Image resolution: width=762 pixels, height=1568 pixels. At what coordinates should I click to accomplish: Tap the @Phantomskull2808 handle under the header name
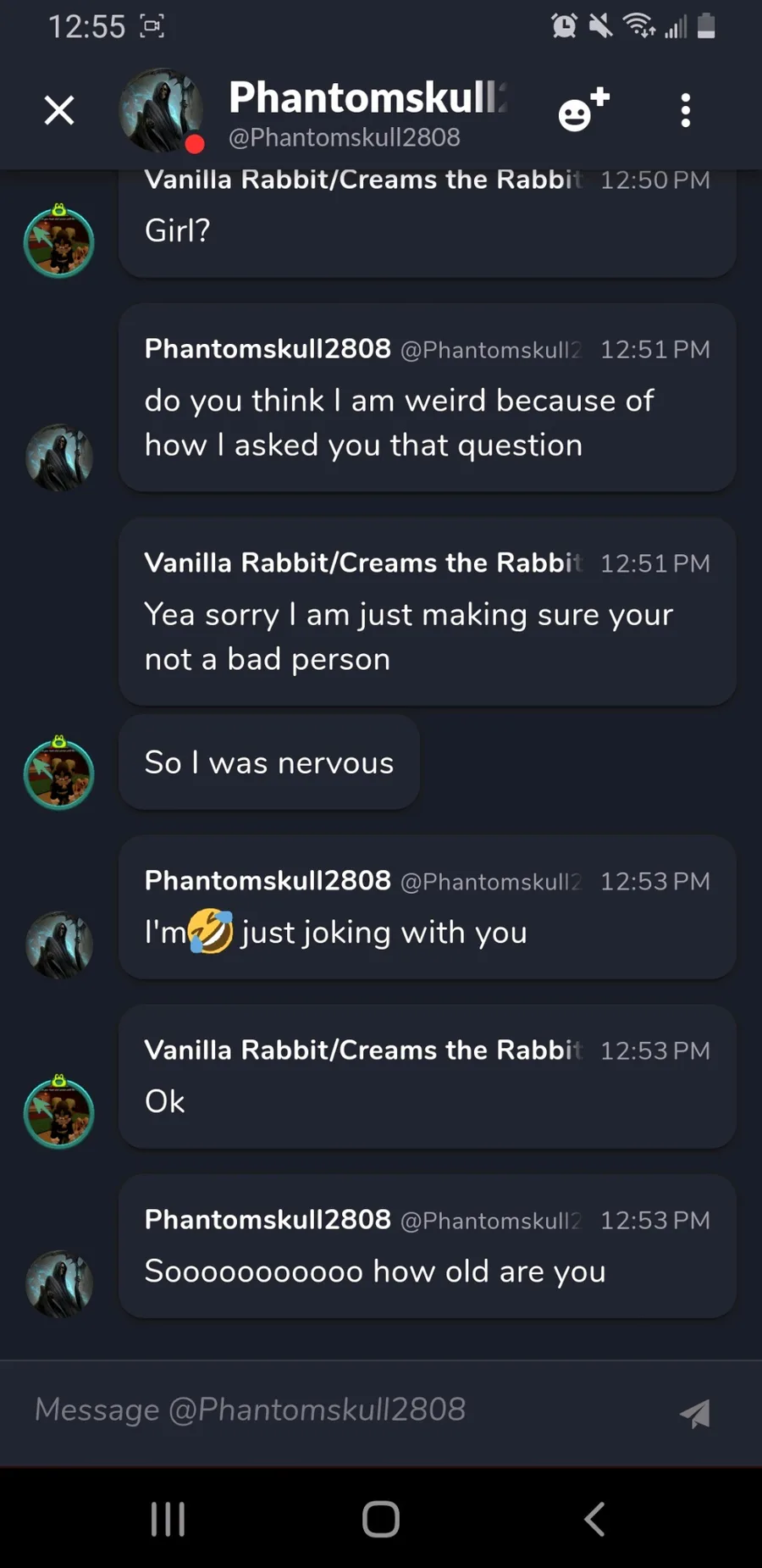click(345, 137)
